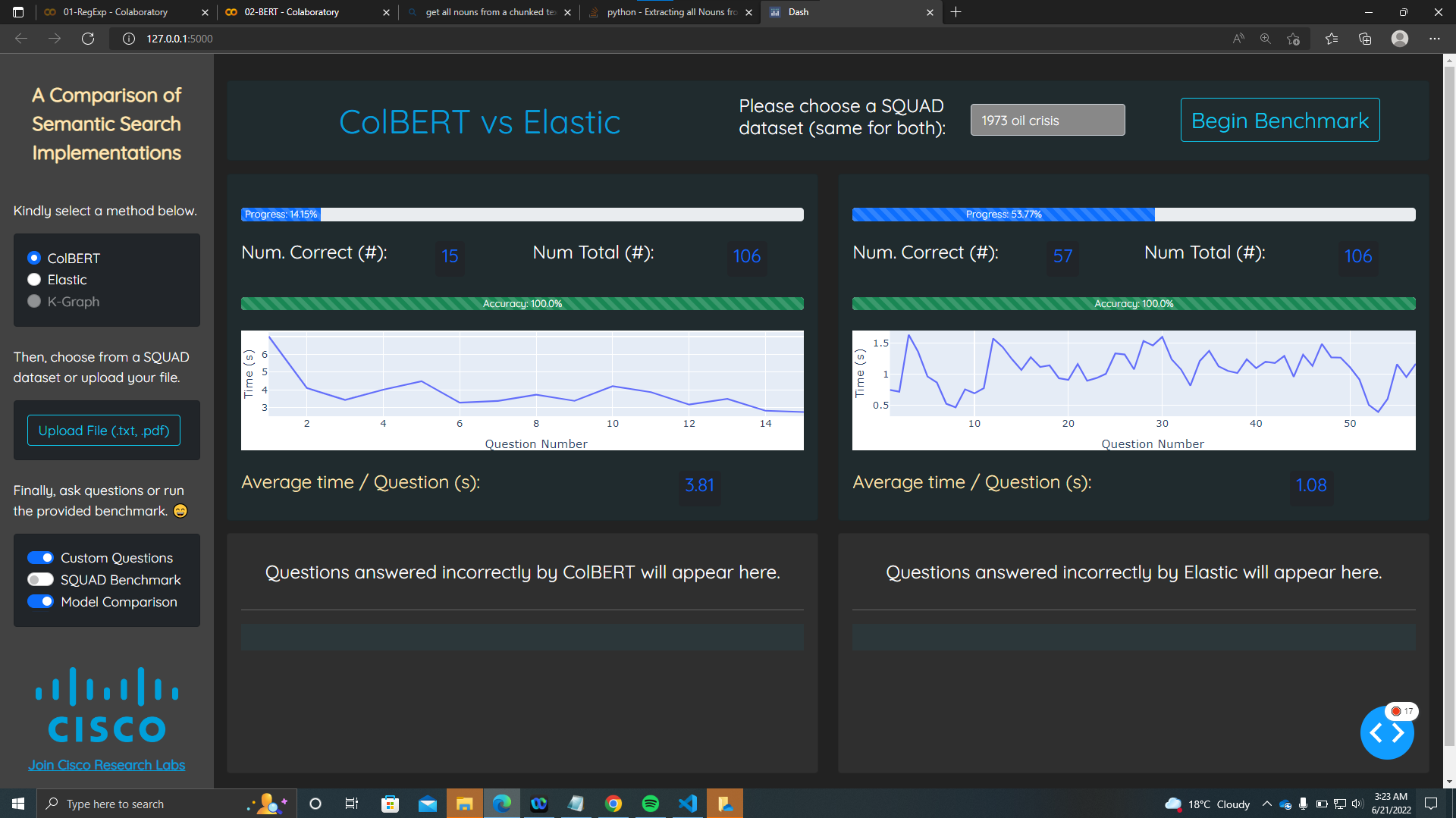Click the zoom magnifier icon in address bar
The height and width of the screenshot is (818, 1456).
pyautogui.click(x=1266, y=39)
